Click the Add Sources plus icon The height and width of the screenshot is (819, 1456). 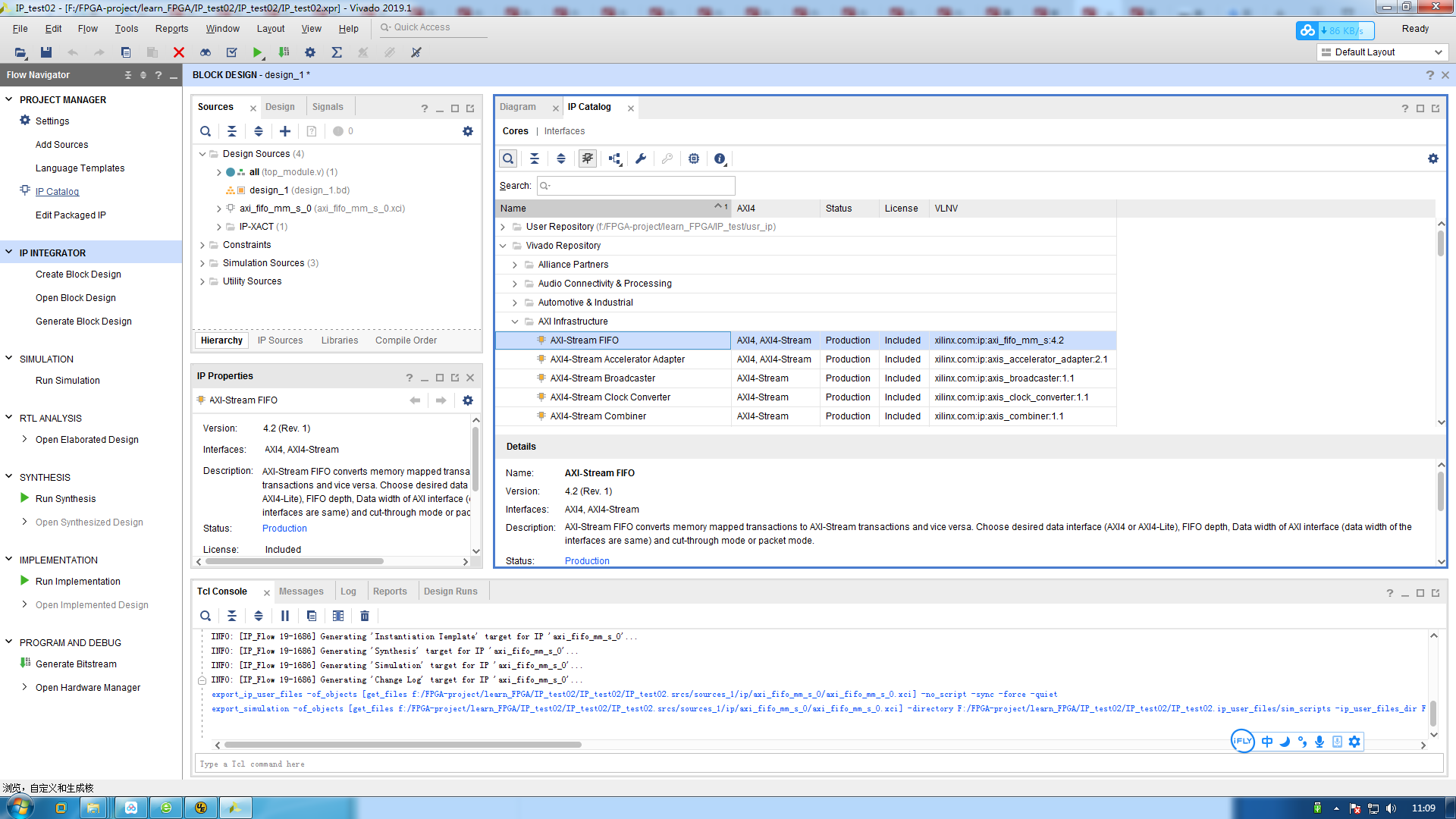pyautogui.click(x=285, y=131)
